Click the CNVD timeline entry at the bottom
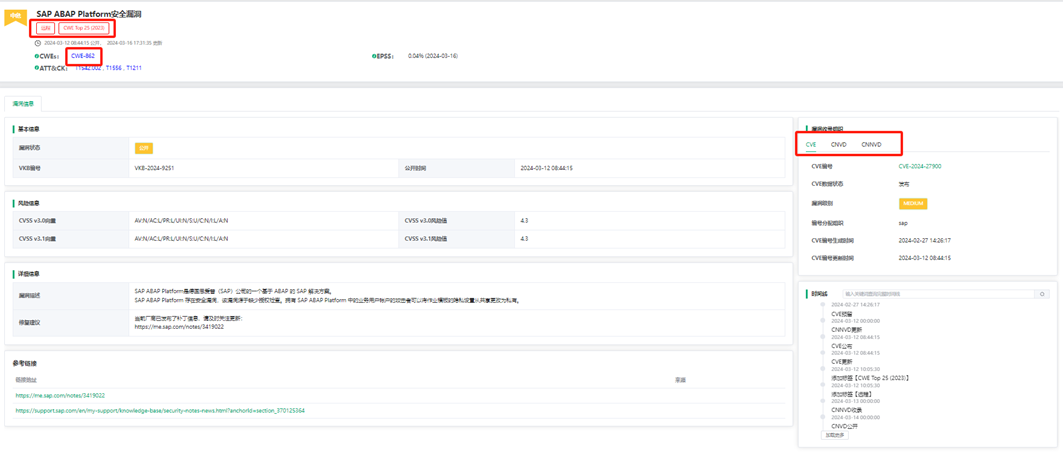The image size is (1063, 456). (844, 426)
